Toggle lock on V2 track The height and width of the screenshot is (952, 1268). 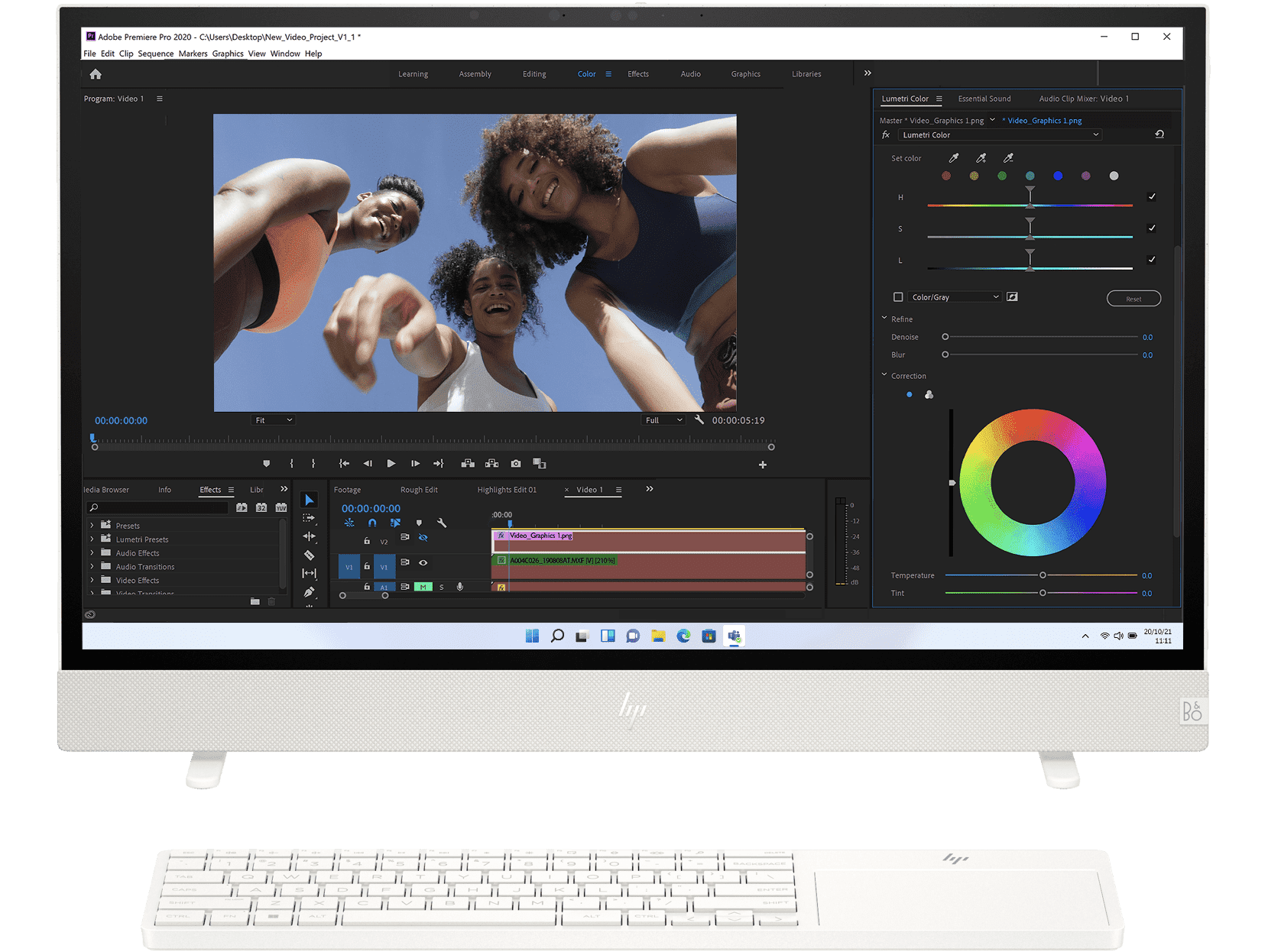367,541
